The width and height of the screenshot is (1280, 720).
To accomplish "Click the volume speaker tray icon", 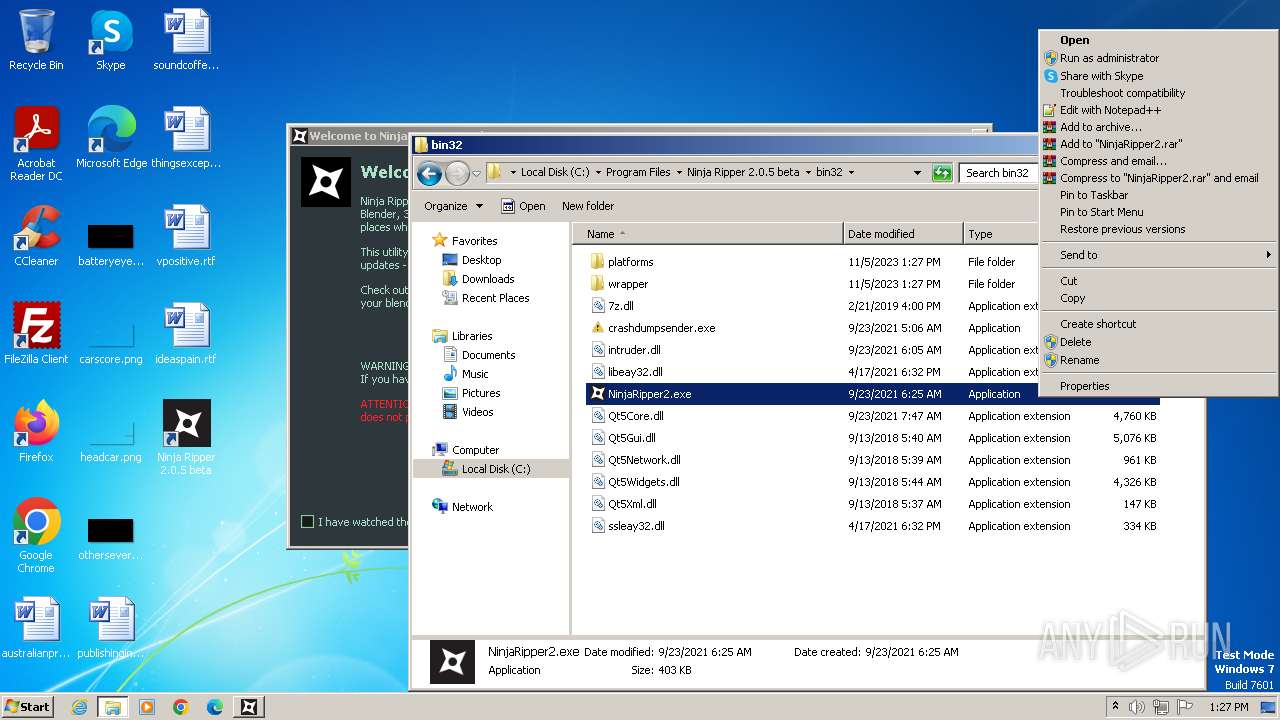I will tap(1137, 707).
